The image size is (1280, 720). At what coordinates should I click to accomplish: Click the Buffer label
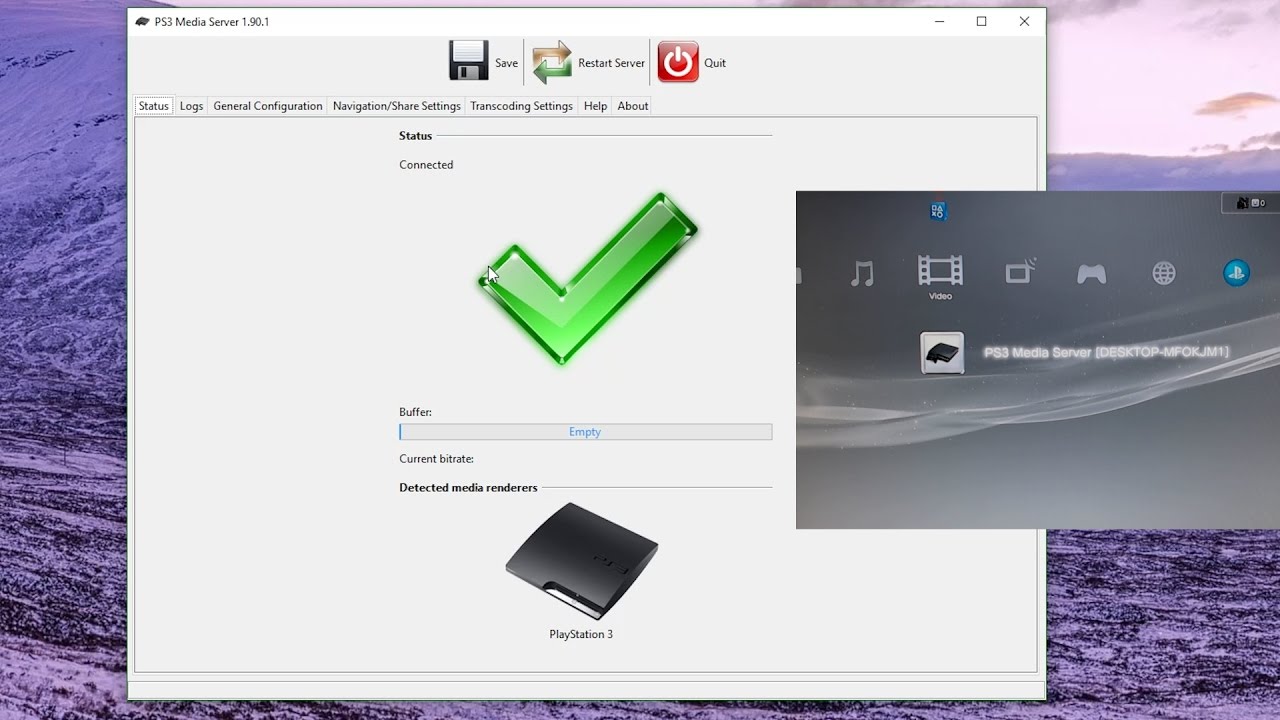point(416,412)
